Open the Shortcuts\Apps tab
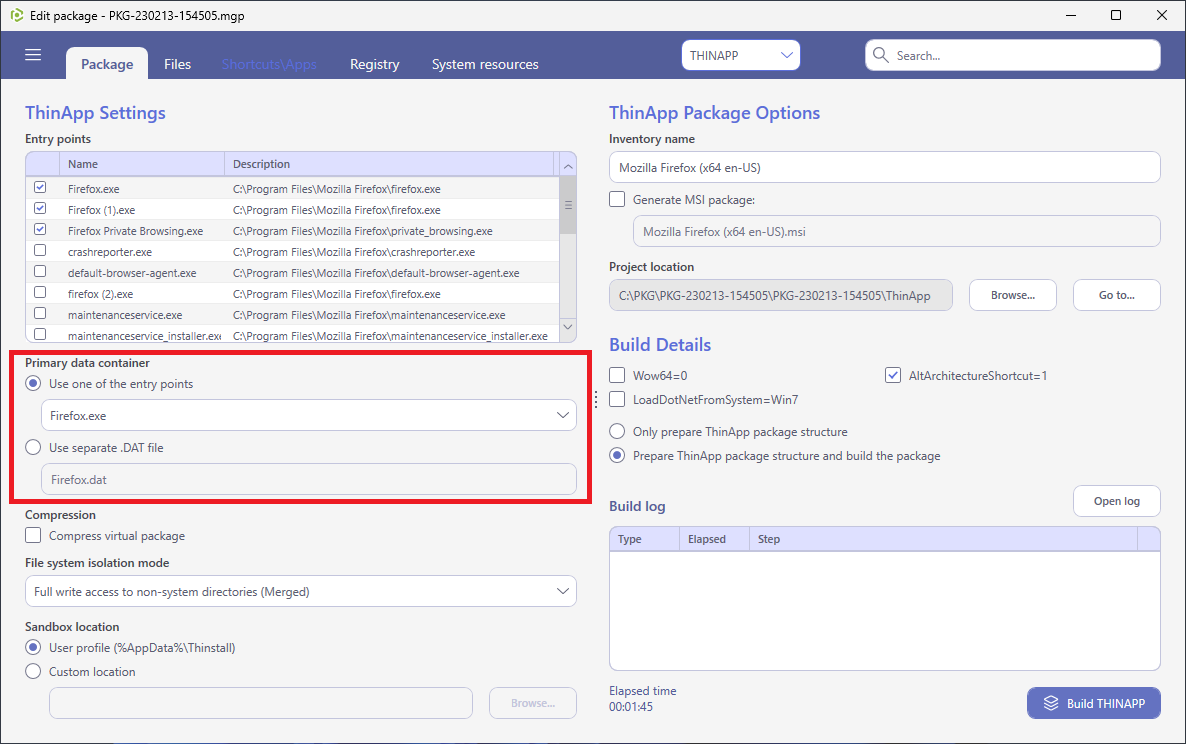1186x744 pixels. [269, 64]
